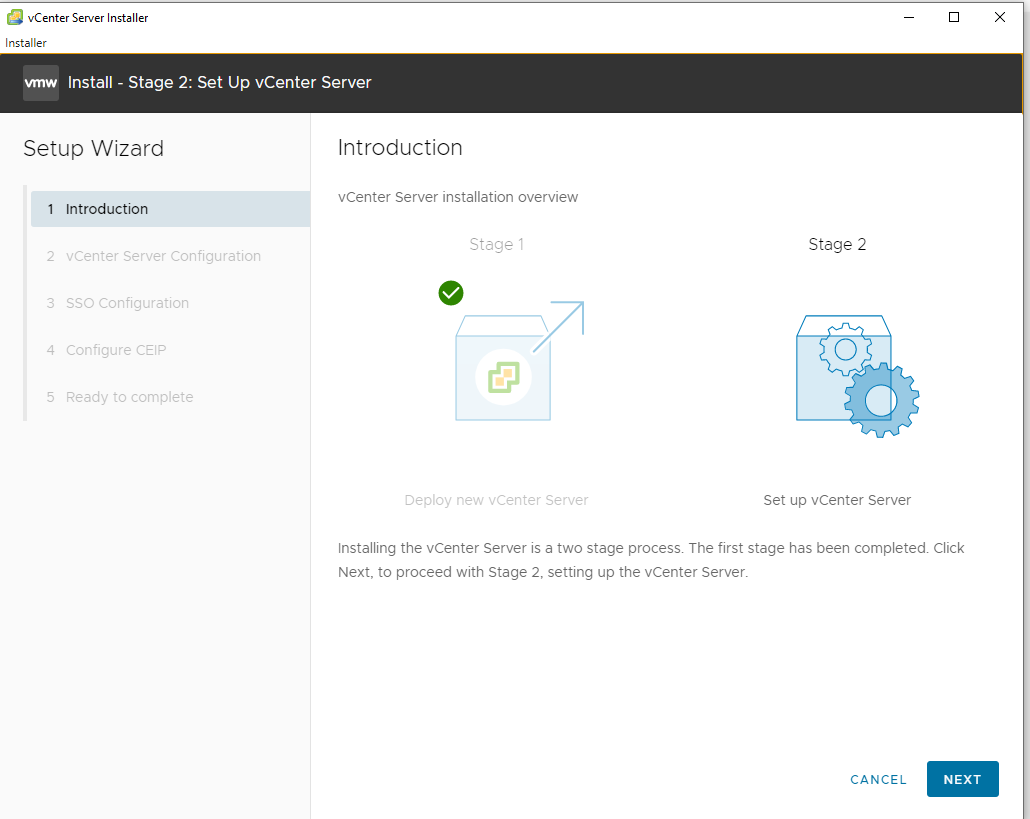Minimize the vCenter Server Installer window
Image resolution: width=1030 pixels, height=819 pixels.
909,18
